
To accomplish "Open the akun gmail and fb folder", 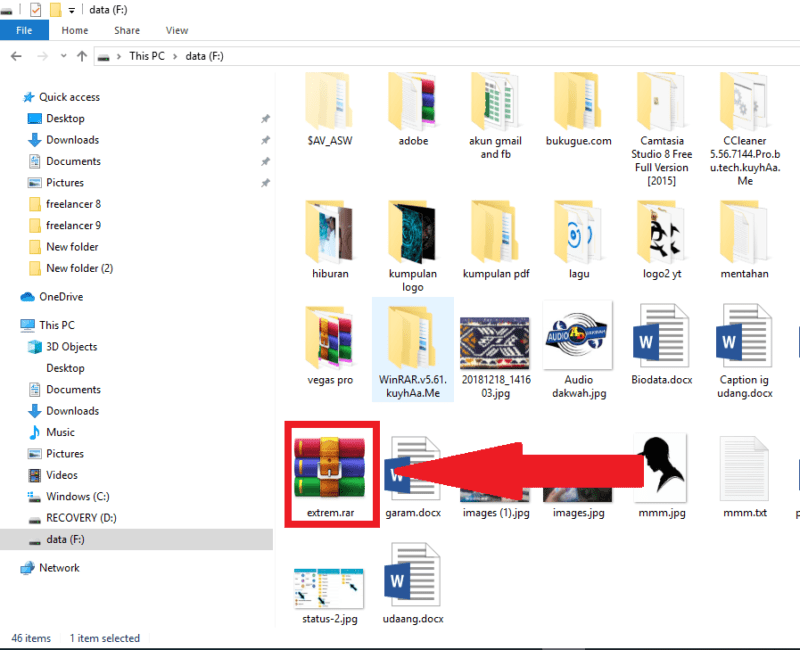I will tap(495, 116).
